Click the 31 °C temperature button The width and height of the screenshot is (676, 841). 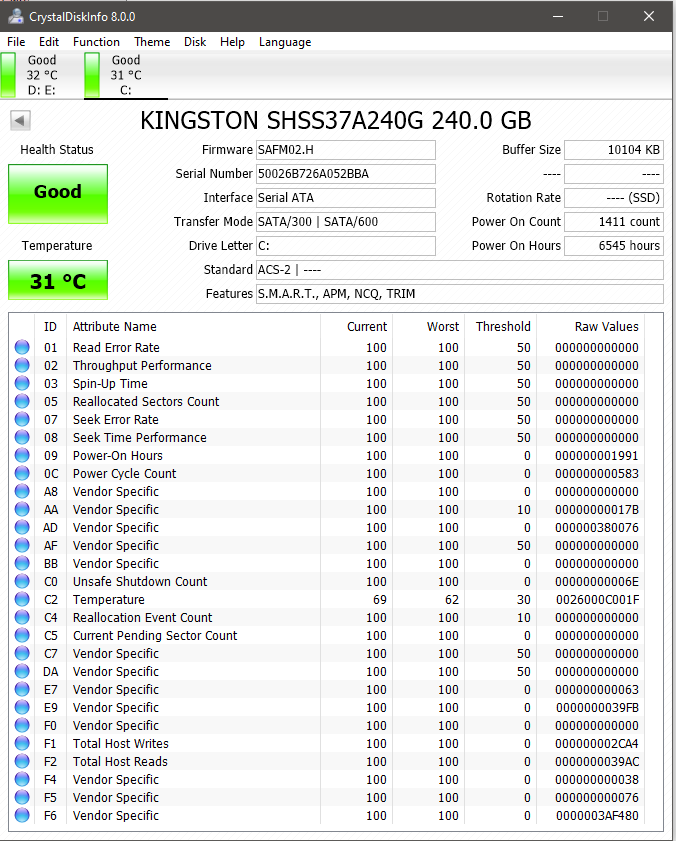coord(58,280)
